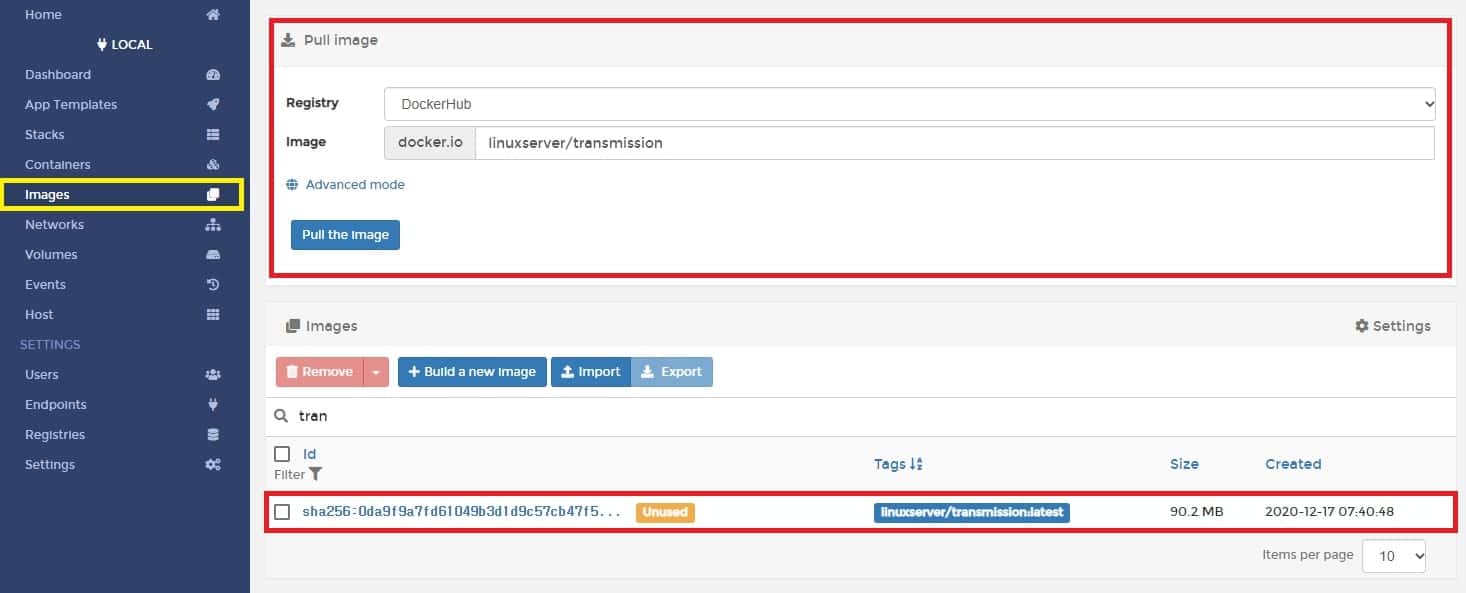Toggle the select-all checkbox next to Id
The image size is (1466, 593).
[282, 454]
